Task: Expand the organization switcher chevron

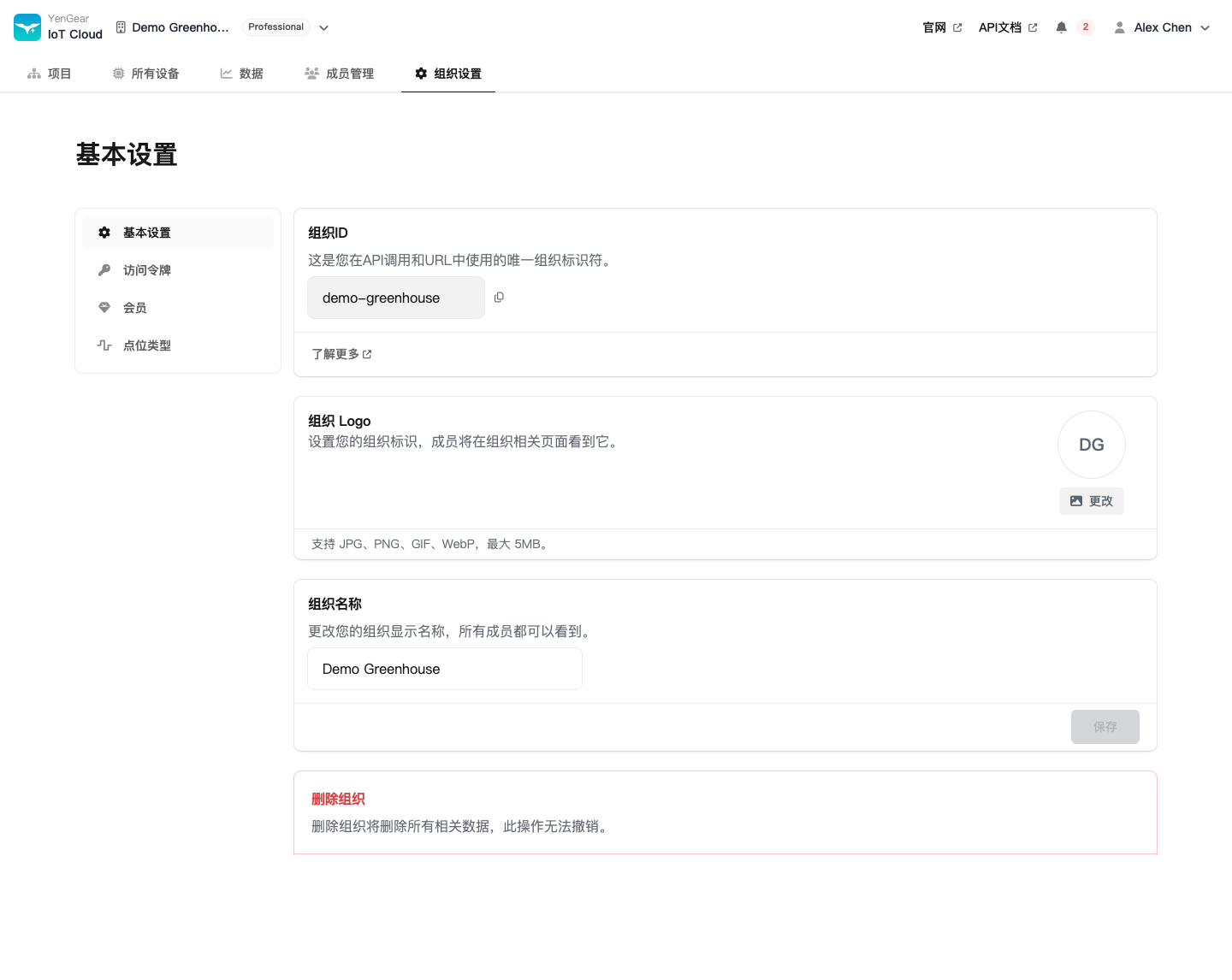Action: click(x=324, y=27)
